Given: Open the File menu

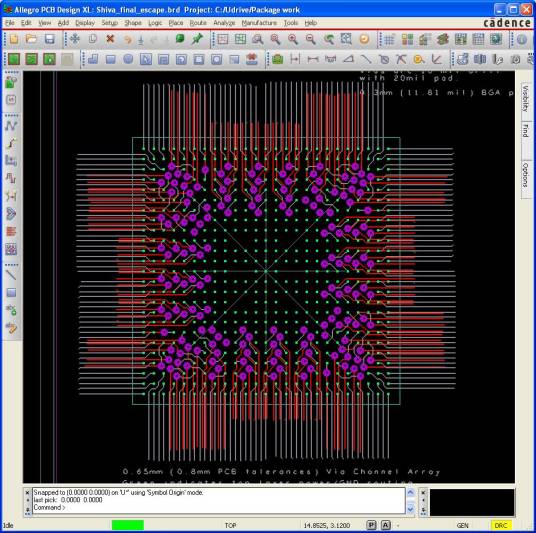Looking at the screenshot, I should tap(9, 23).
